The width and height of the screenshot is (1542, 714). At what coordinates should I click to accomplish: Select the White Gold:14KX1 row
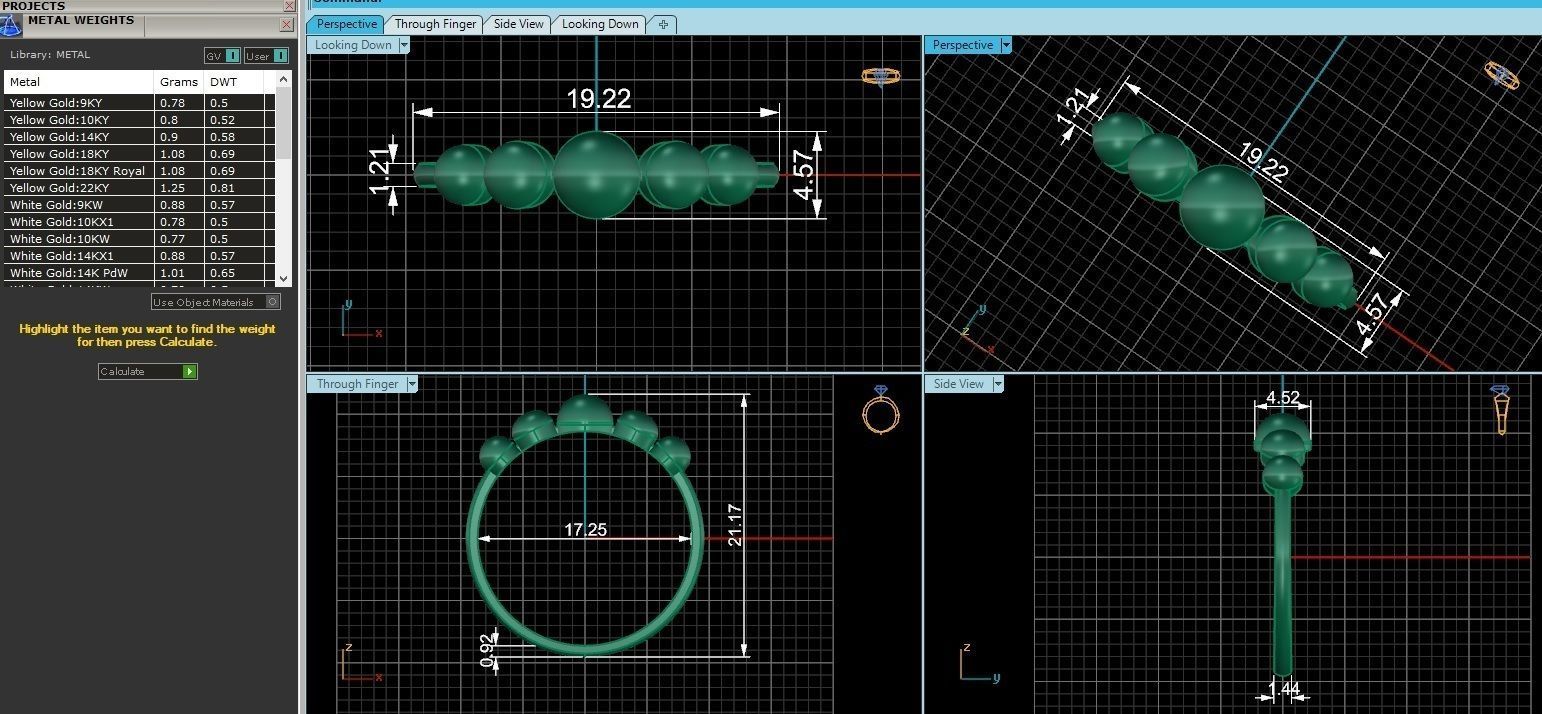point(140,256)
